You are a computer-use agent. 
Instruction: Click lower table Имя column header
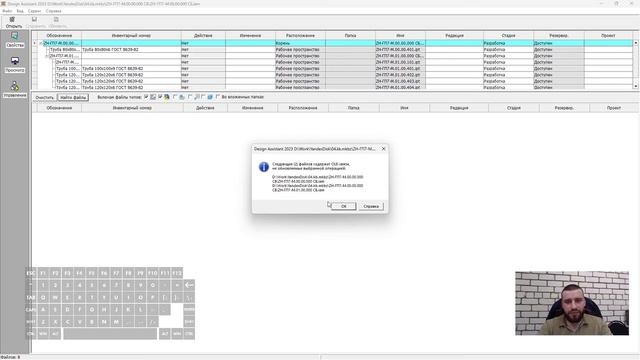click(x=404, y=108)
